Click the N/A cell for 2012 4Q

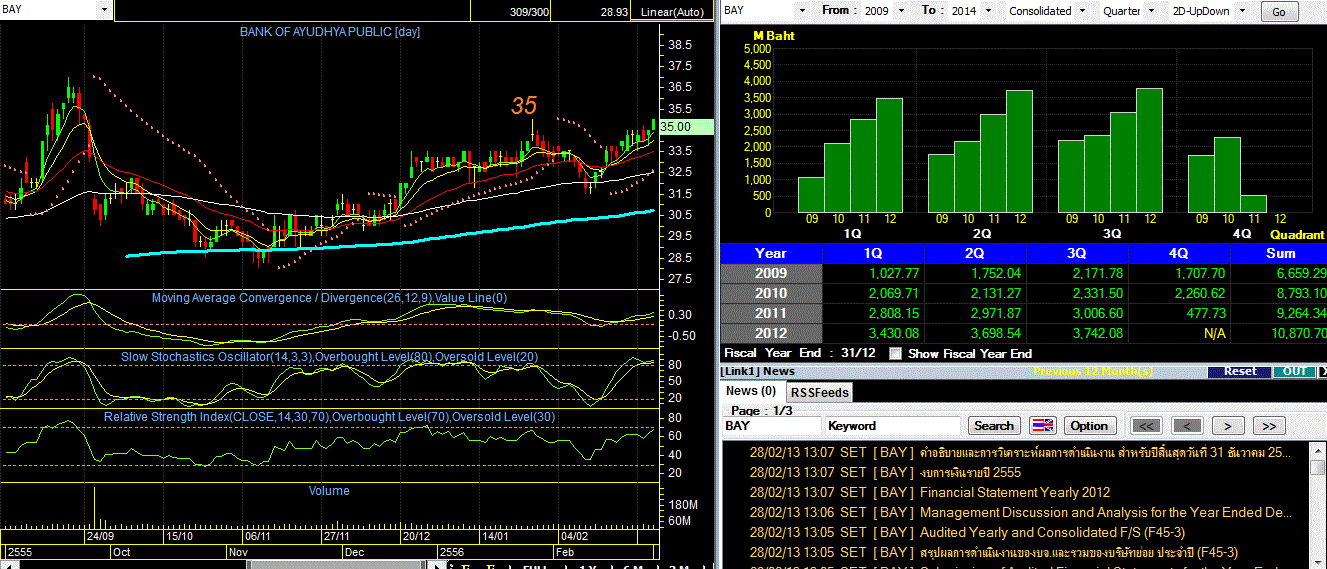point(1180,333)
